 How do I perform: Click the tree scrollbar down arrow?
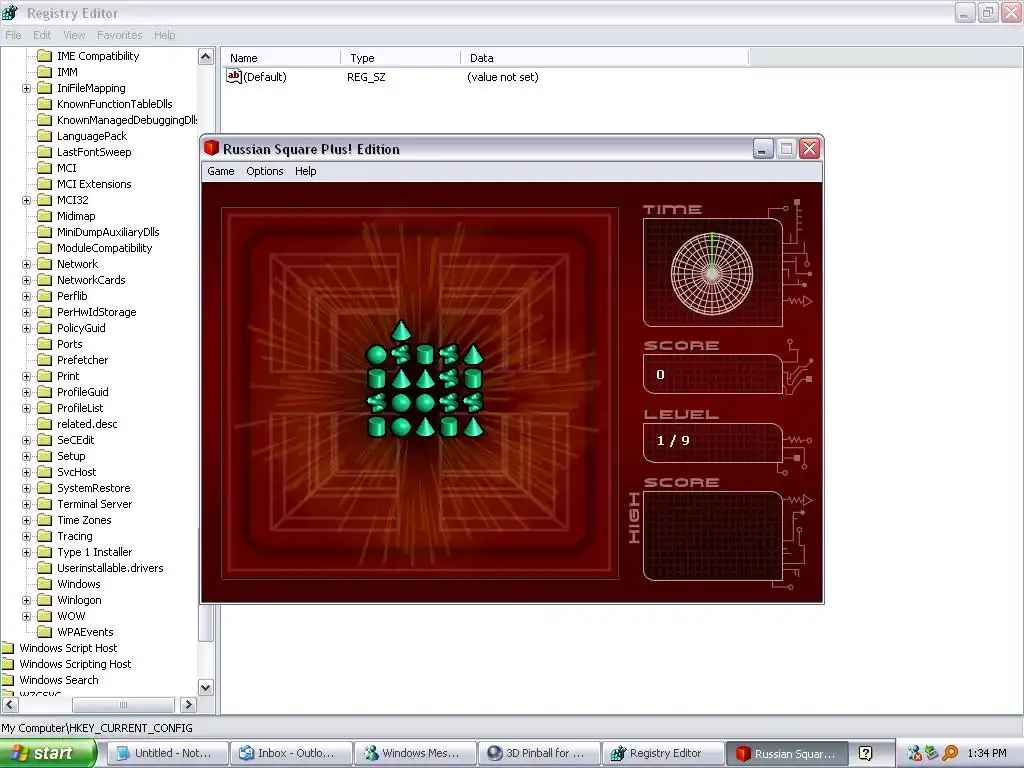click(x=205, y=688)
